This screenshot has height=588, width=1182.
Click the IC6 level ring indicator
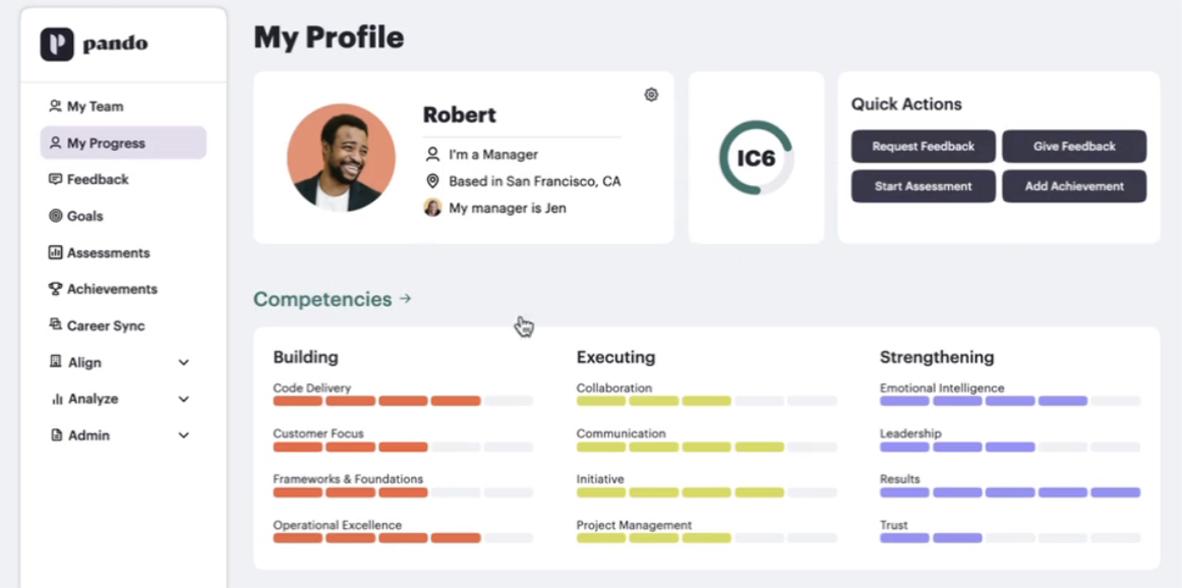click(x=756, y=158)
